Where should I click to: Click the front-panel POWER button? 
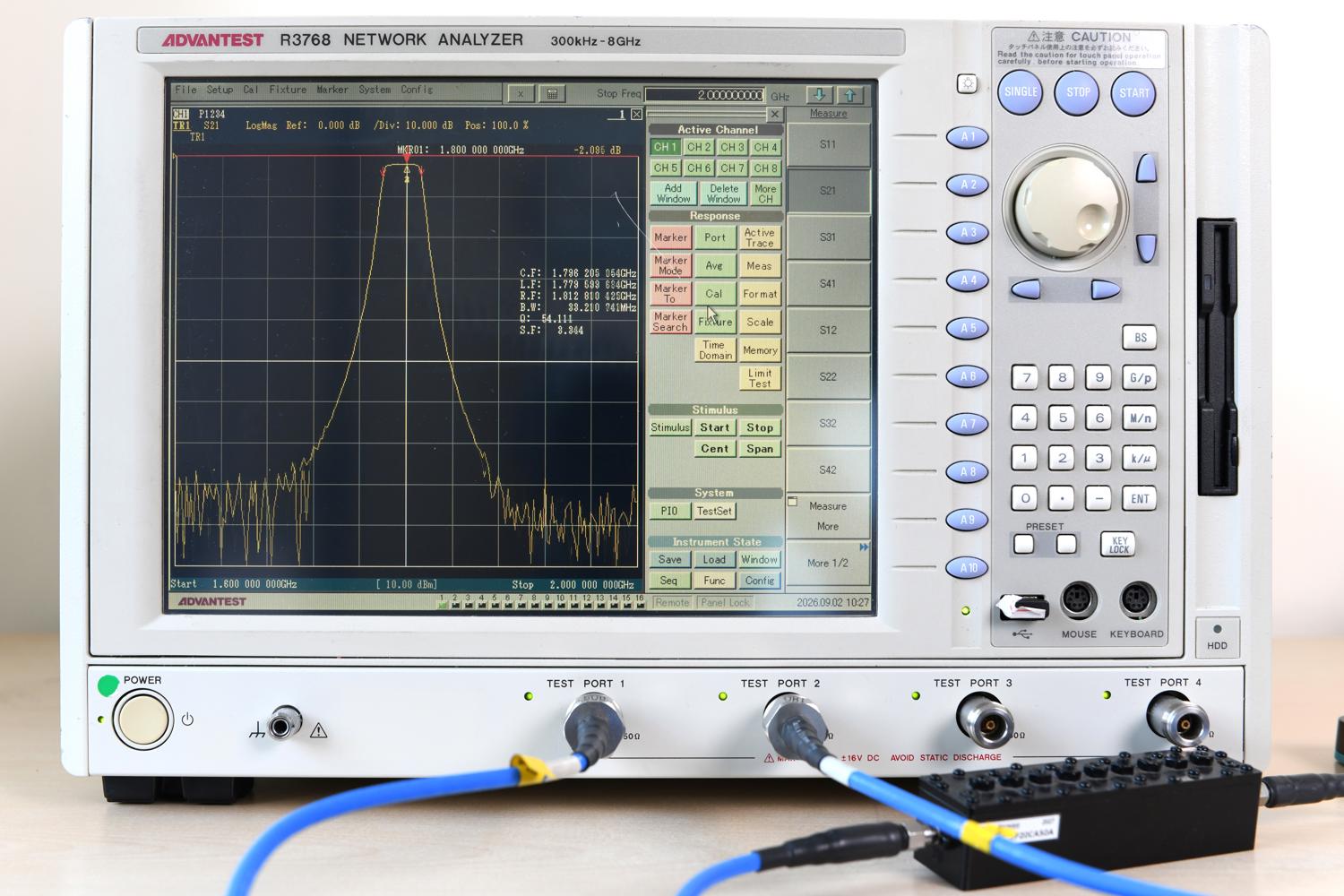point(143,719)
